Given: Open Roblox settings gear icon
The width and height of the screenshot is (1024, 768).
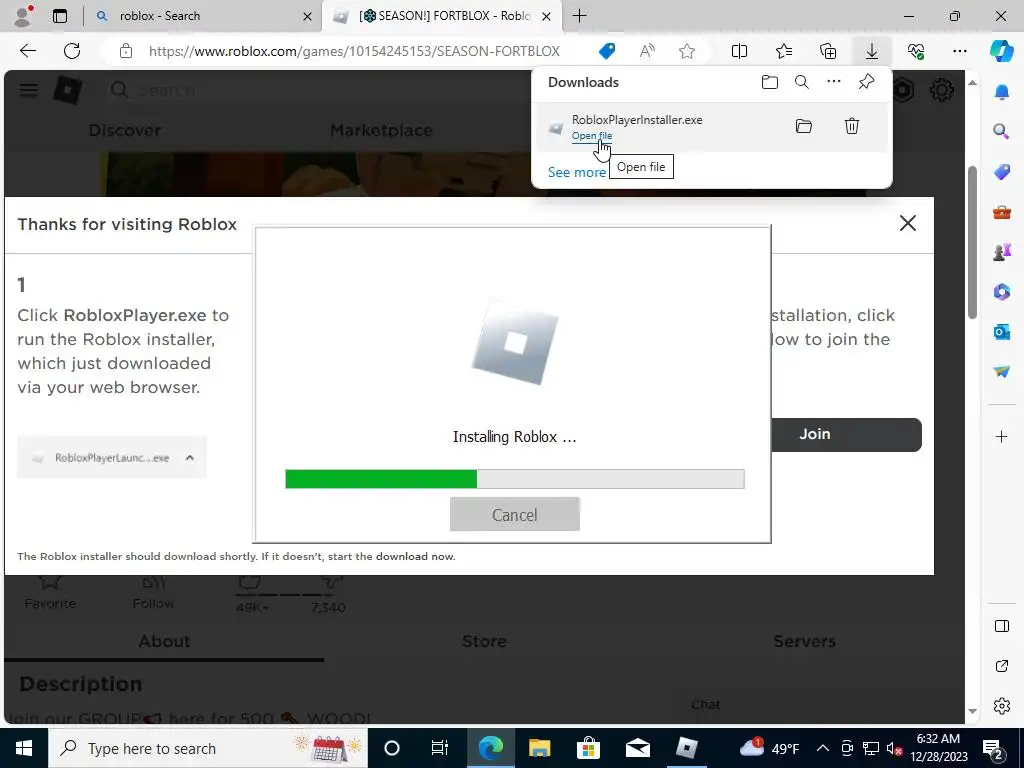Looking at the screenshot, I should (x=941, y=89).
